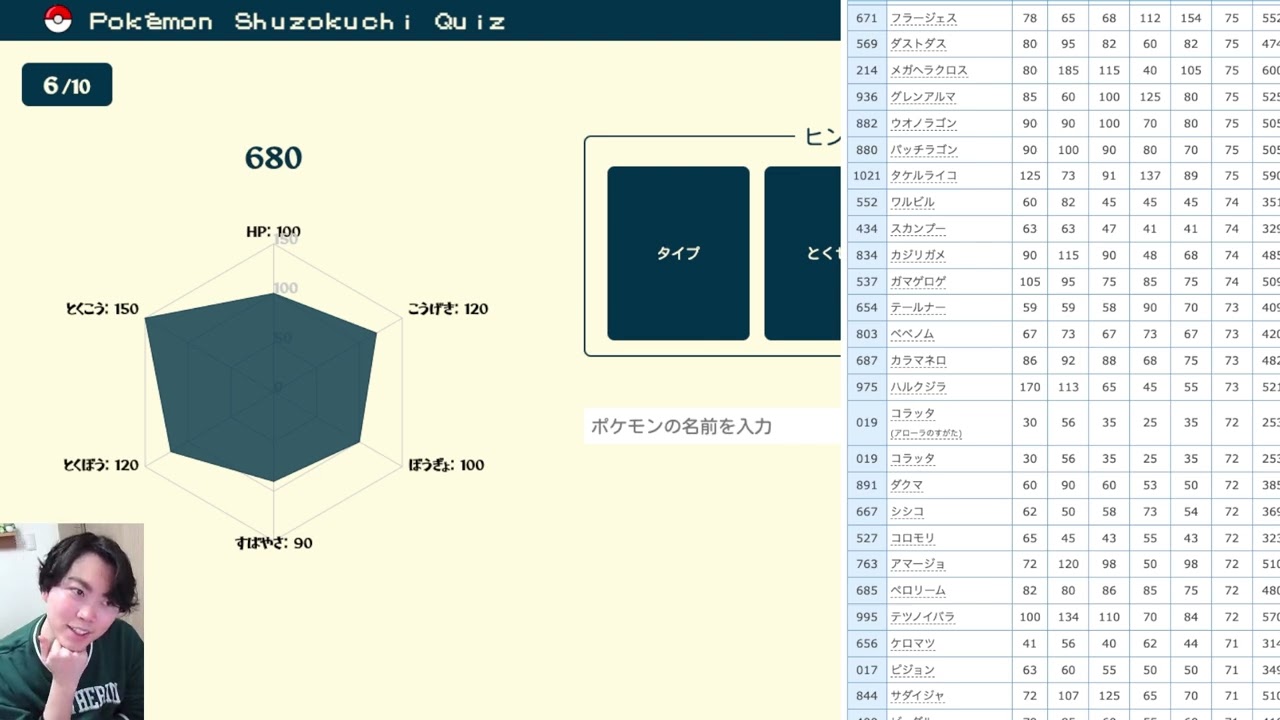Screen dimensions: 1280x720
Task: Click the 844 number cell for サダイジャ
Action: [x=866, y=695]
